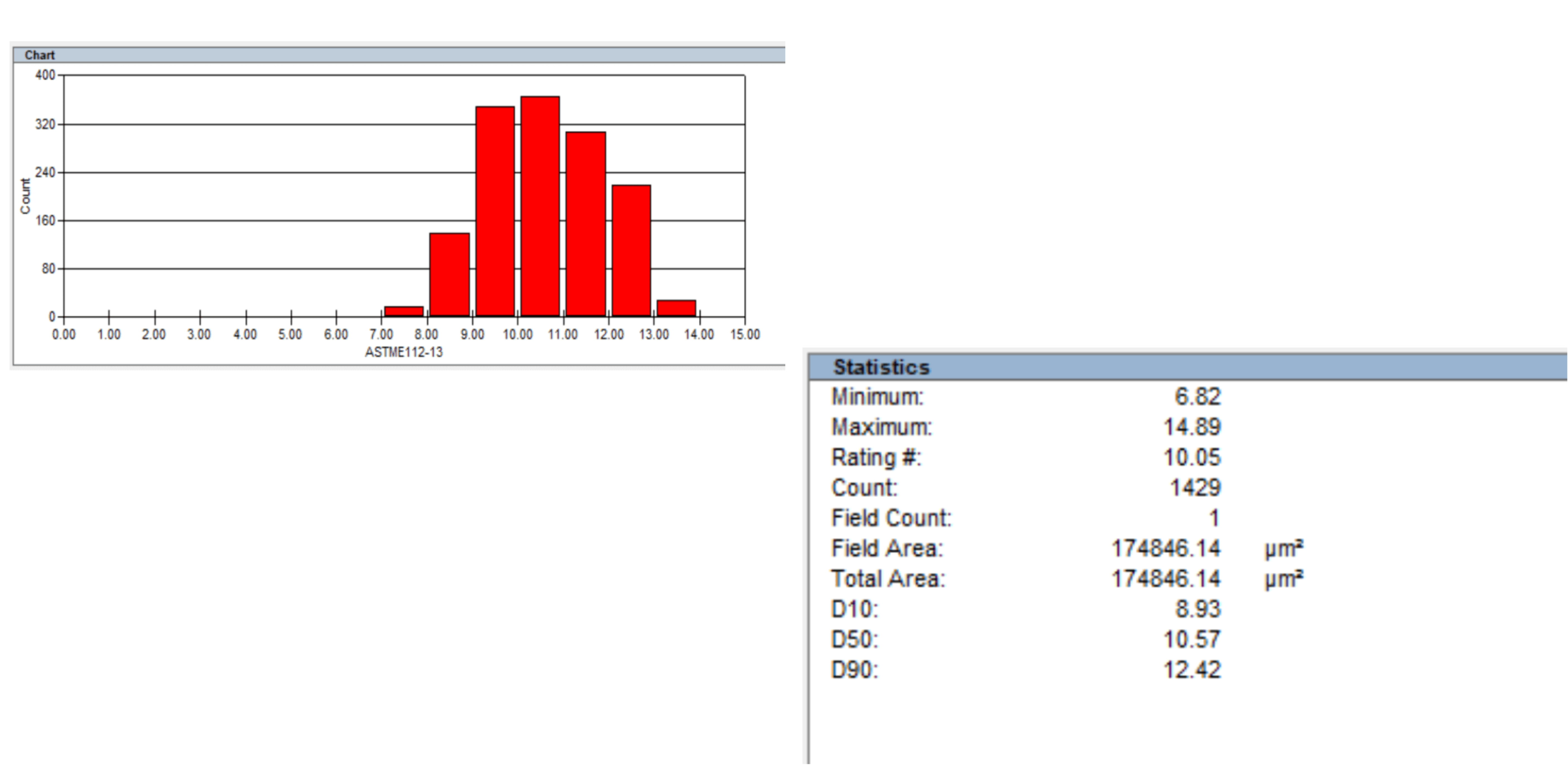The width and height of the screenshot is (1568, 784).
Task: Click the μm² unit in Total Area row
Action: [x=1284, y=579]
